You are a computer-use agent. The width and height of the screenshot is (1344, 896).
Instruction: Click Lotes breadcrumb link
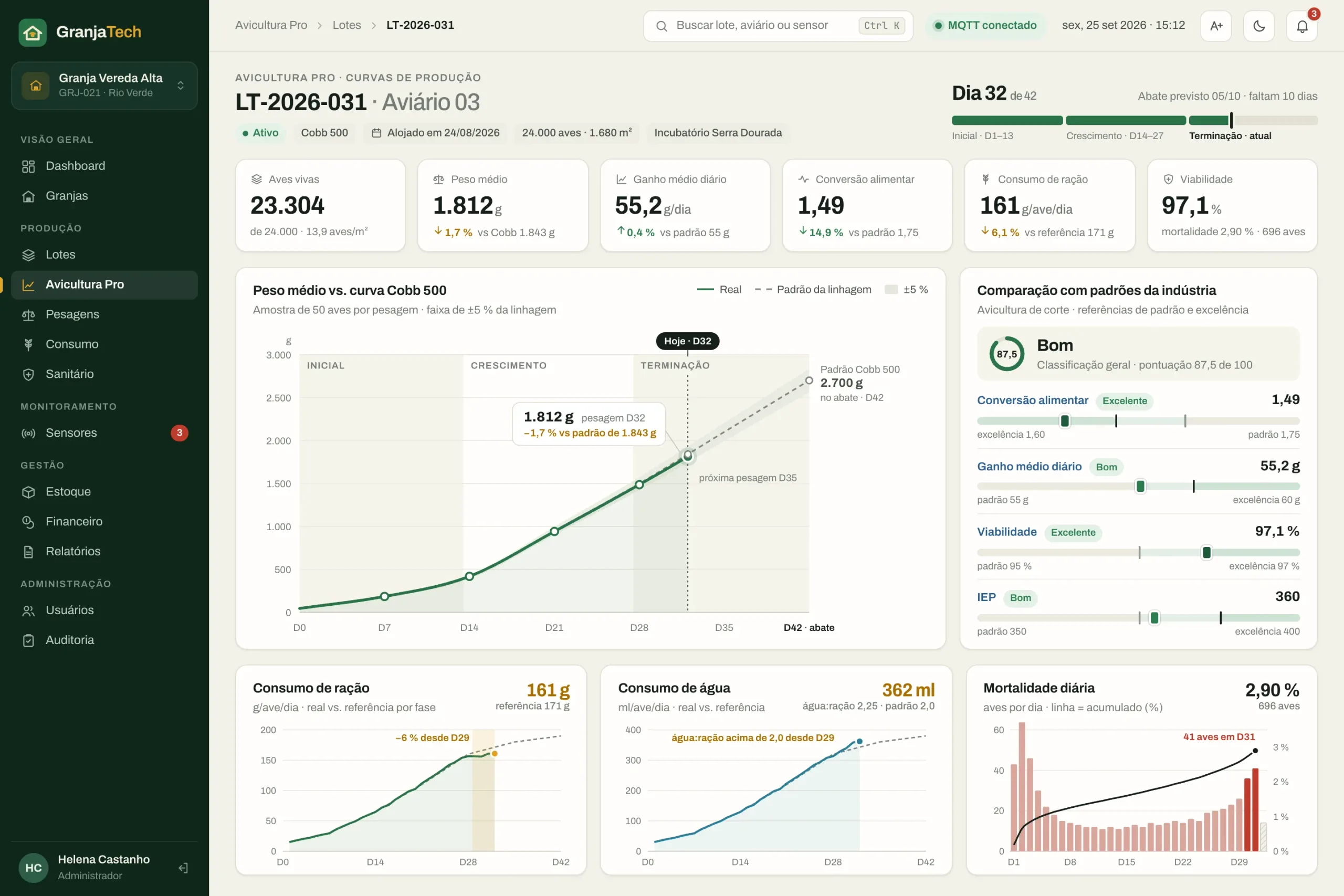point(346,25)
